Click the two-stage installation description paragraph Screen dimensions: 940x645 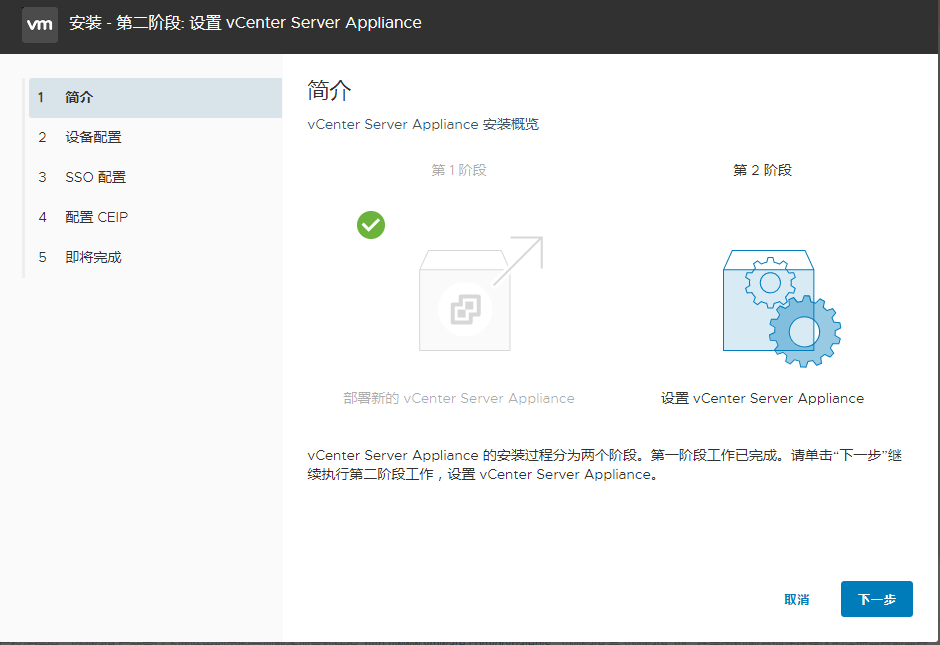[x=604, y=465]
